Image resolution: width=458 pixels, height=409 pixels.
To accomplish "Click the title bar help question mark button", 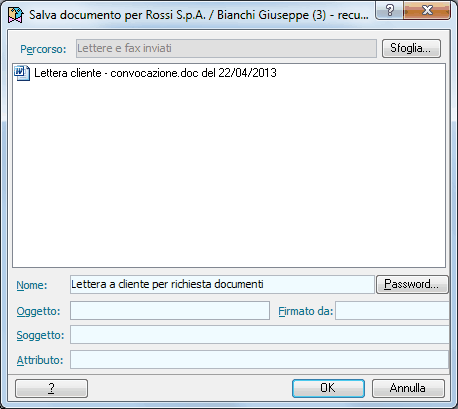I will (389, 11).
